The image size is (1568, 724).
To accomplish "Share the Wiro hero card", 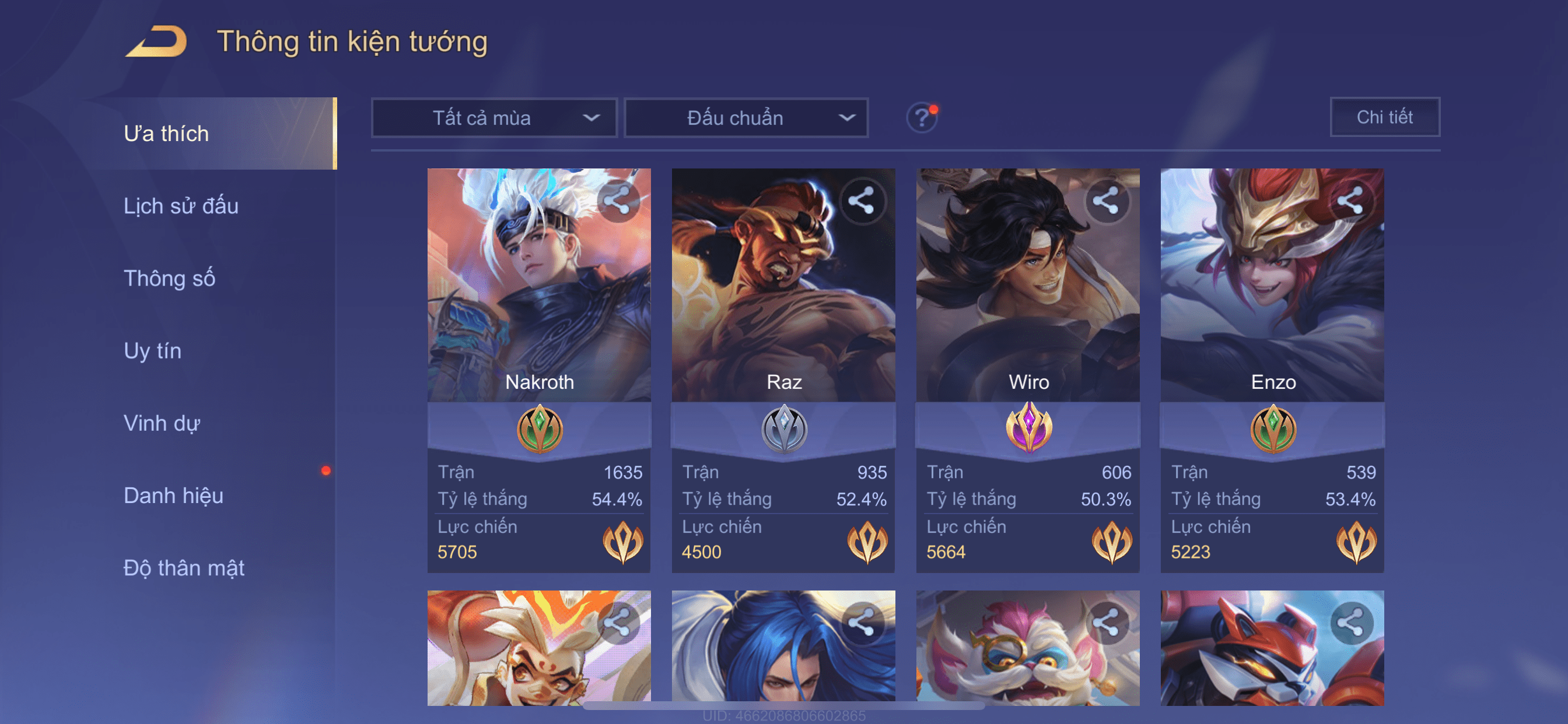I will 1106,200.
